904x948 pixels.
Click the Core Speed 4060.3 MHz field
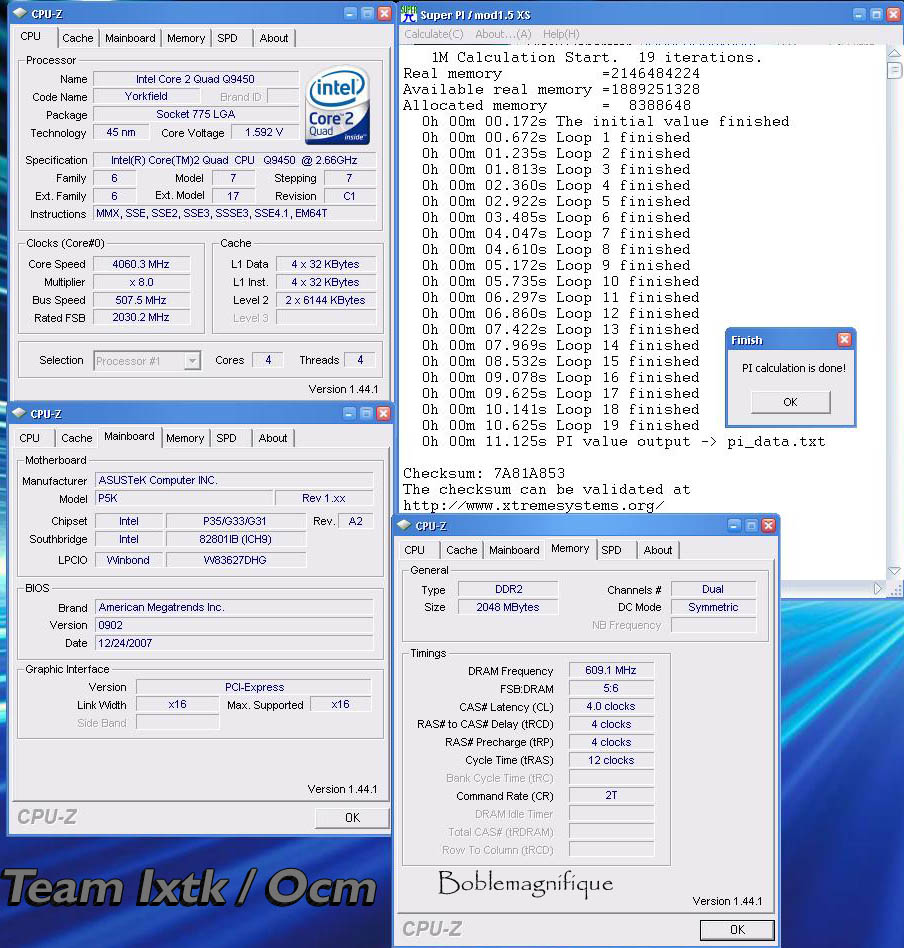click(141, 264)
